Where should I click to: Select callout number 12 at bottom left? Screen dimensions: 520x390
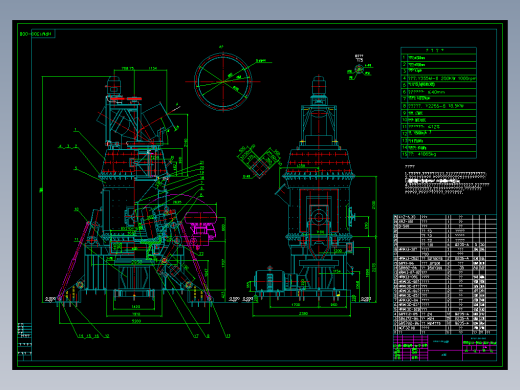(107, 336)
